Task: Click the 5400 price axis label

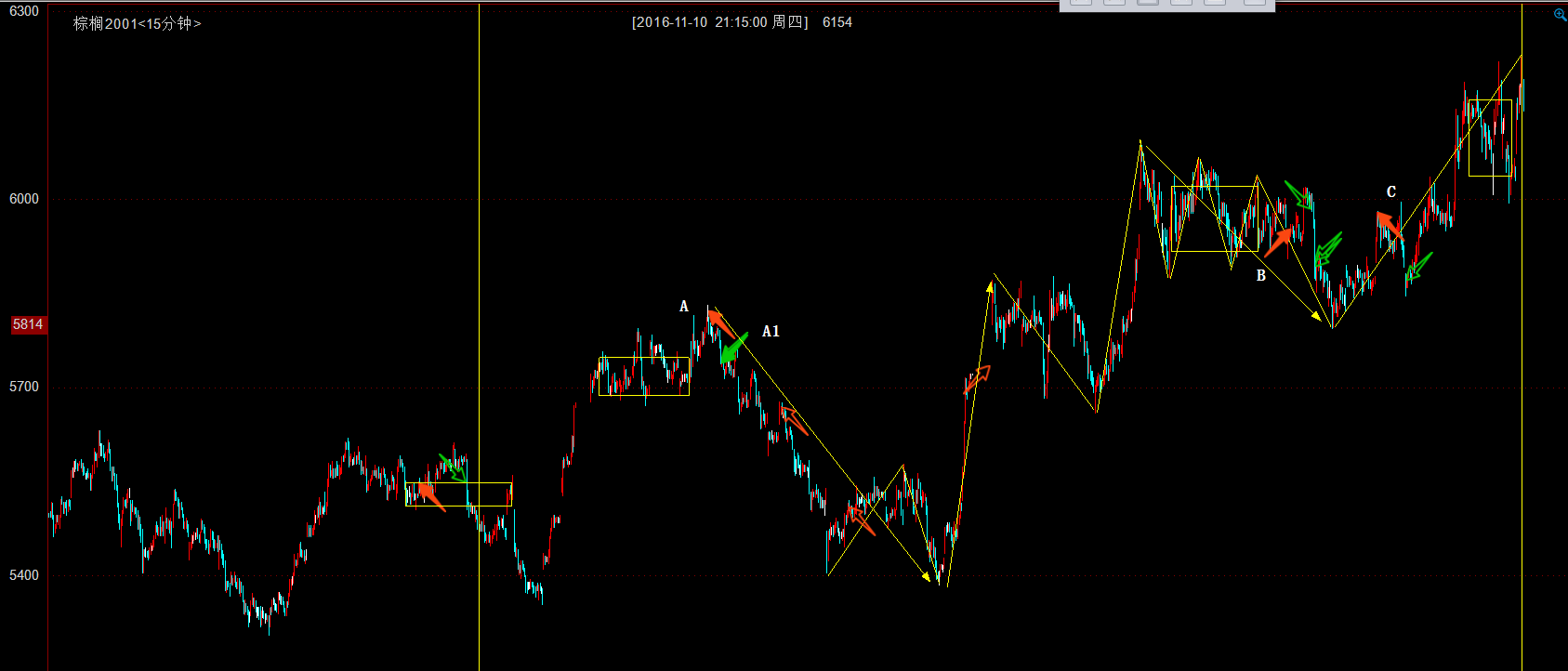Action: pyautogui.click(x=24, y=575)
